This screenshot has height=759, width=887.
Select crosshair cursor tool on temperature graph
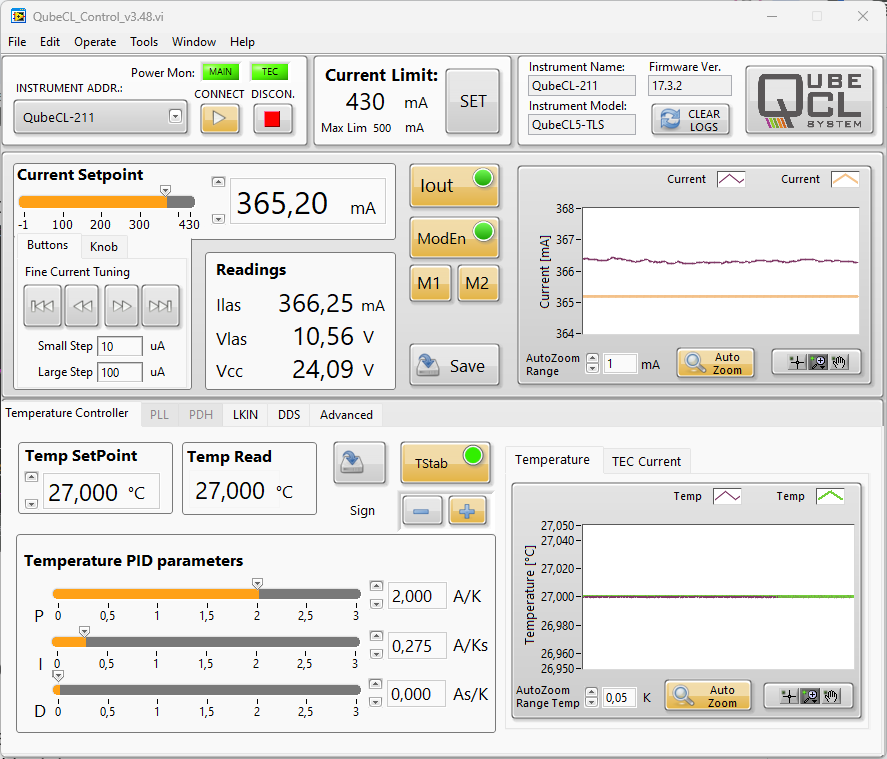[789, 696]
